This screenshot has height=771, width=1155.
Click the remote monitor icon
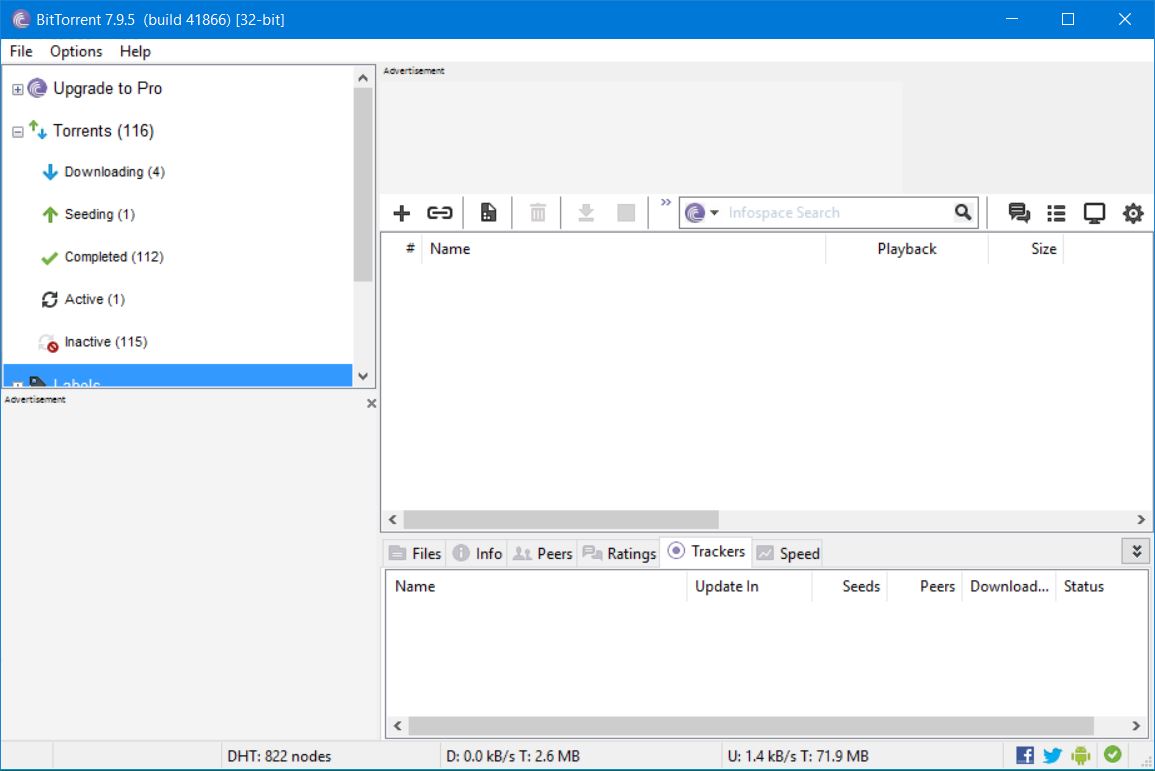(1095, 213)
